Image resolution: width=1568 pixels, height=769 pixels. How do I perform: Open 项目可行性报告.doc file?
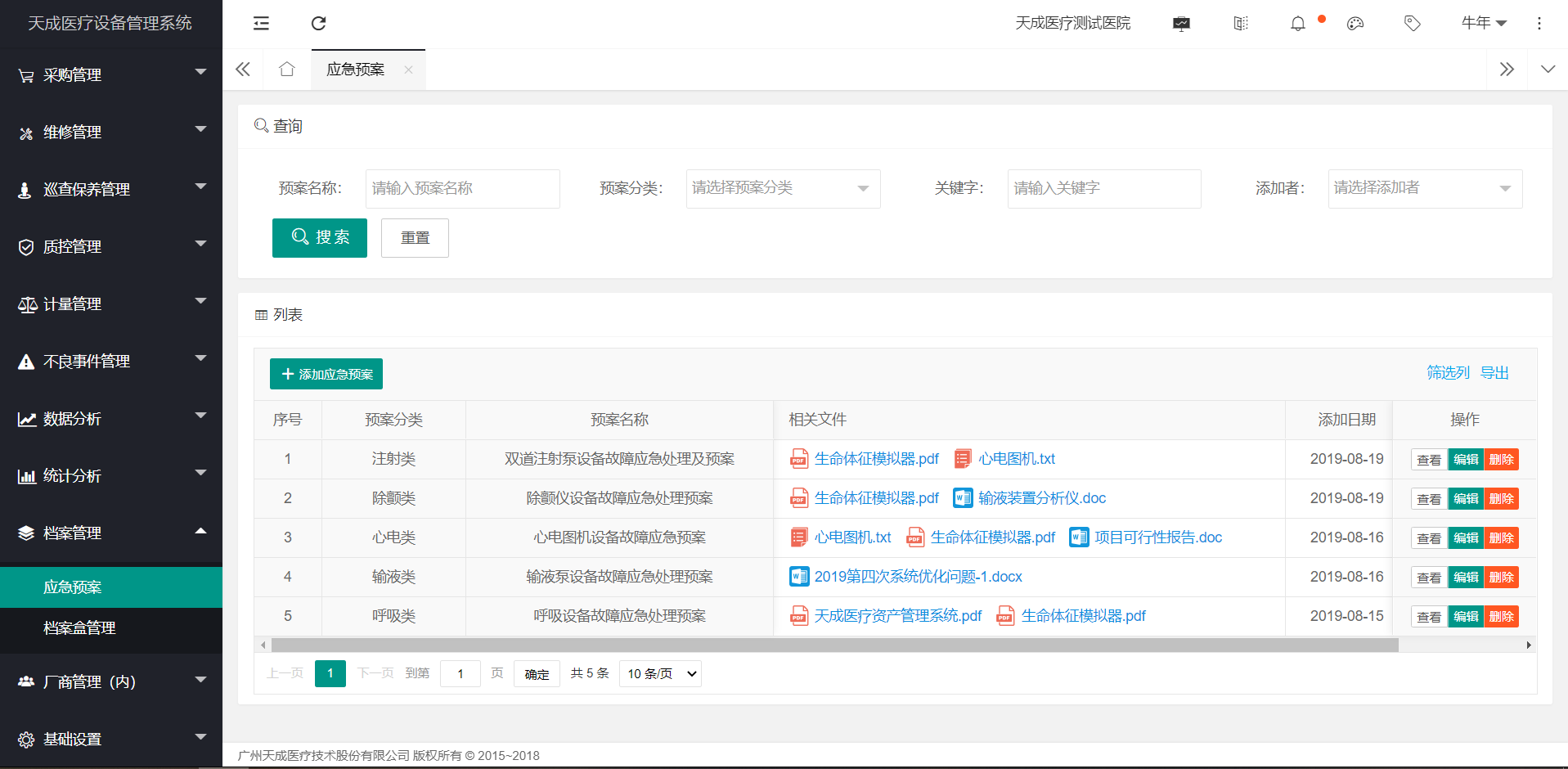click(x=1158, y=537)
